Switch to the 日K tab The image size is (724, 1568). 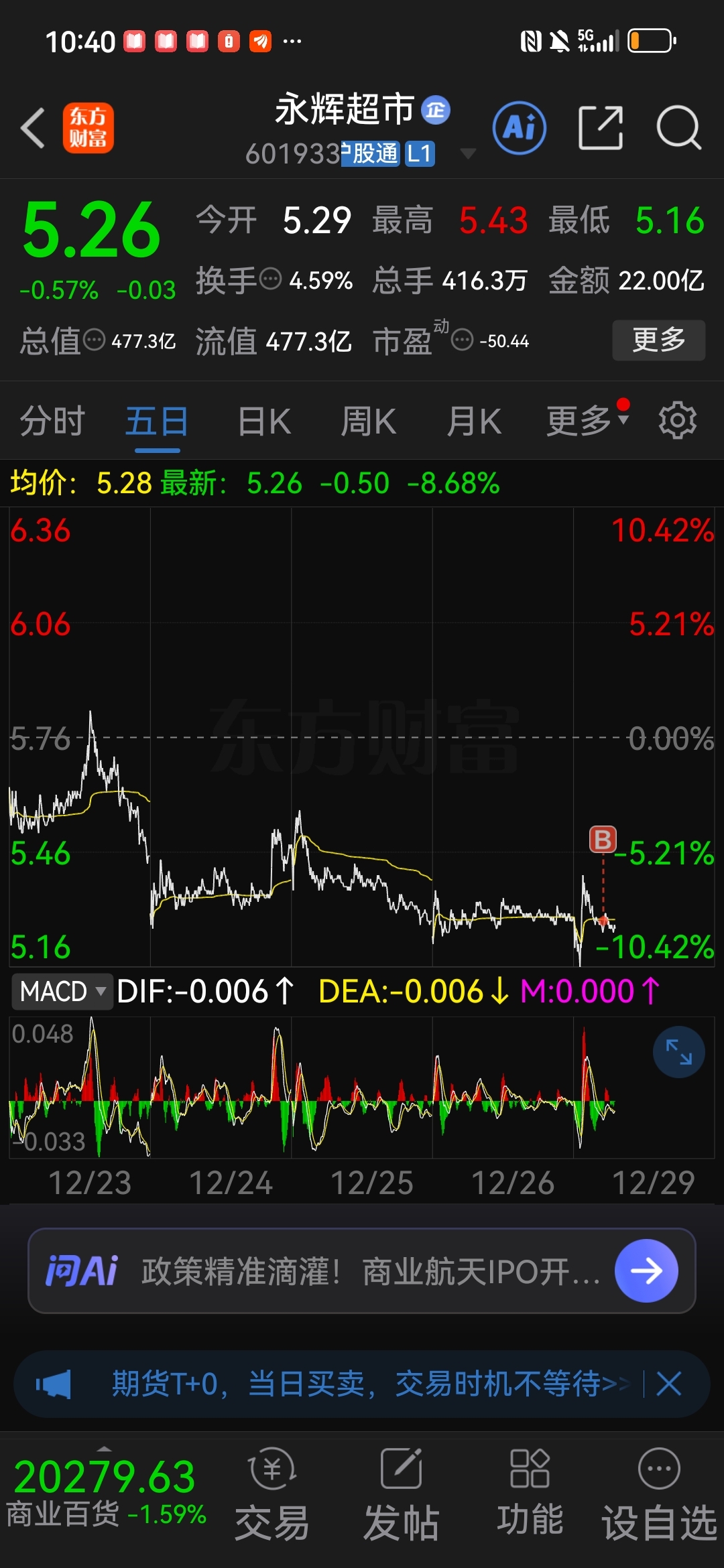pos(264,421)
